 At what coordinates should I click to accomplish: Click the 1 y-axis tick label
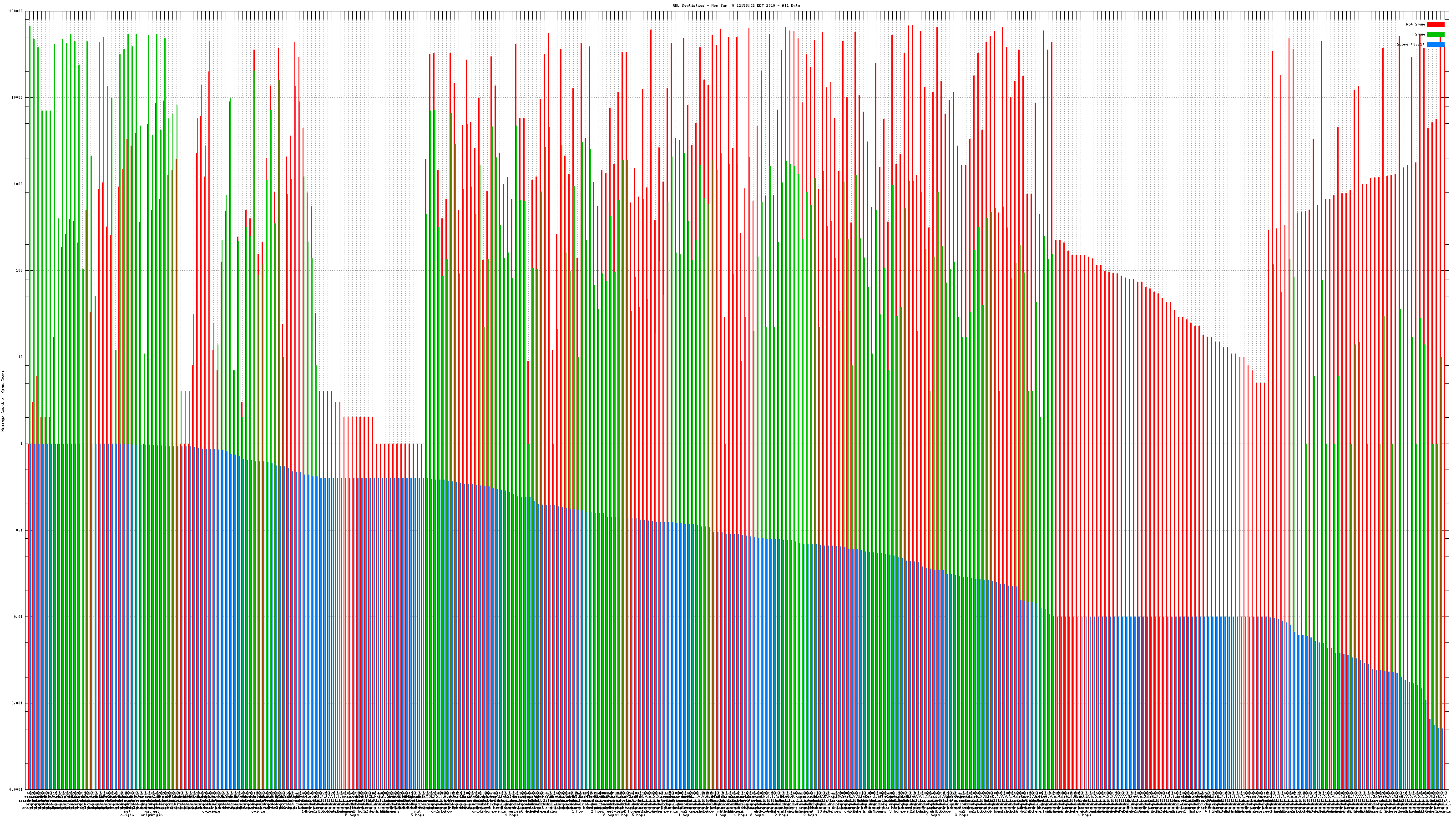tap(21, 444)
